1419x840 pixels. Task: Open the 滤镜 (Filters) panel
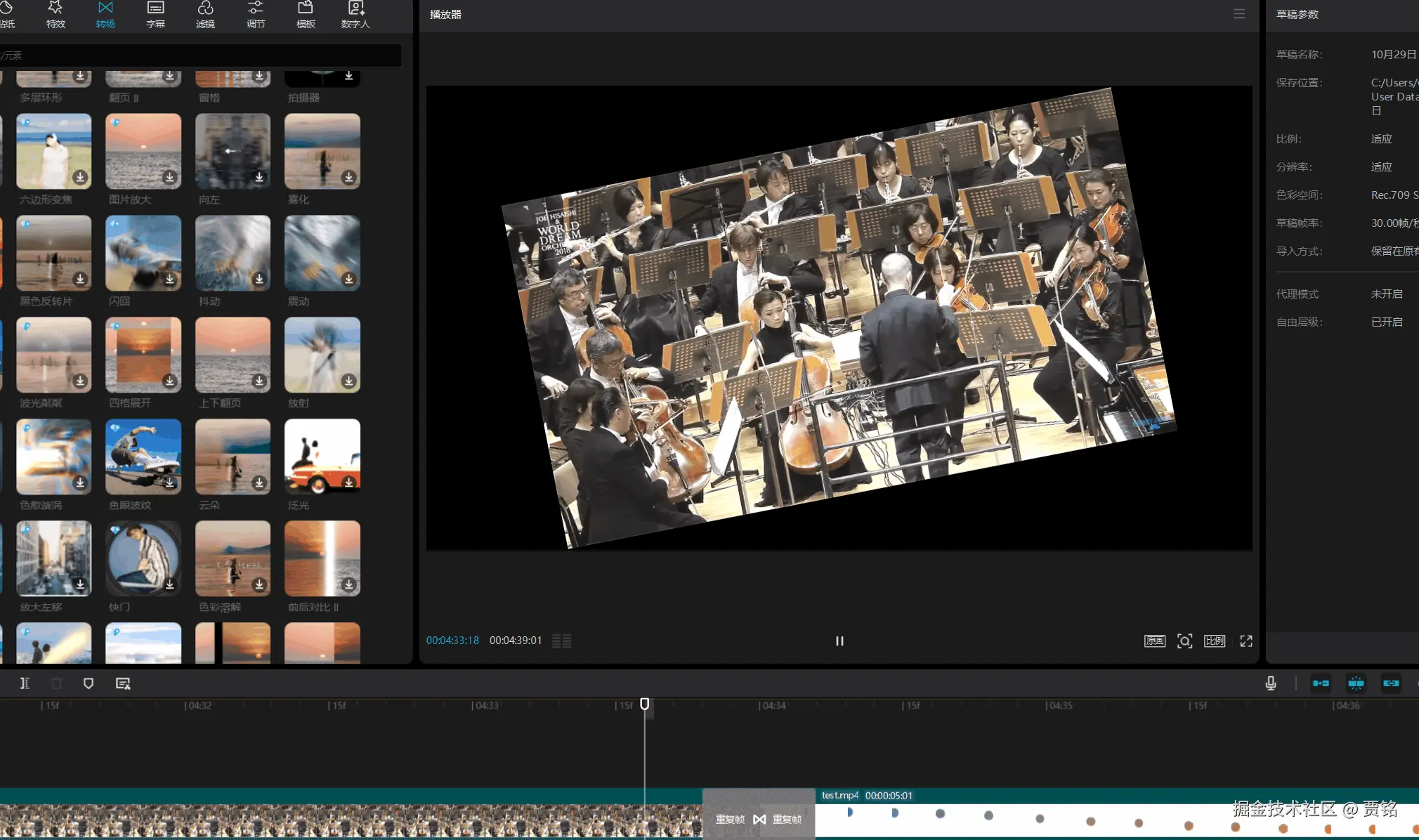(205, 14)
